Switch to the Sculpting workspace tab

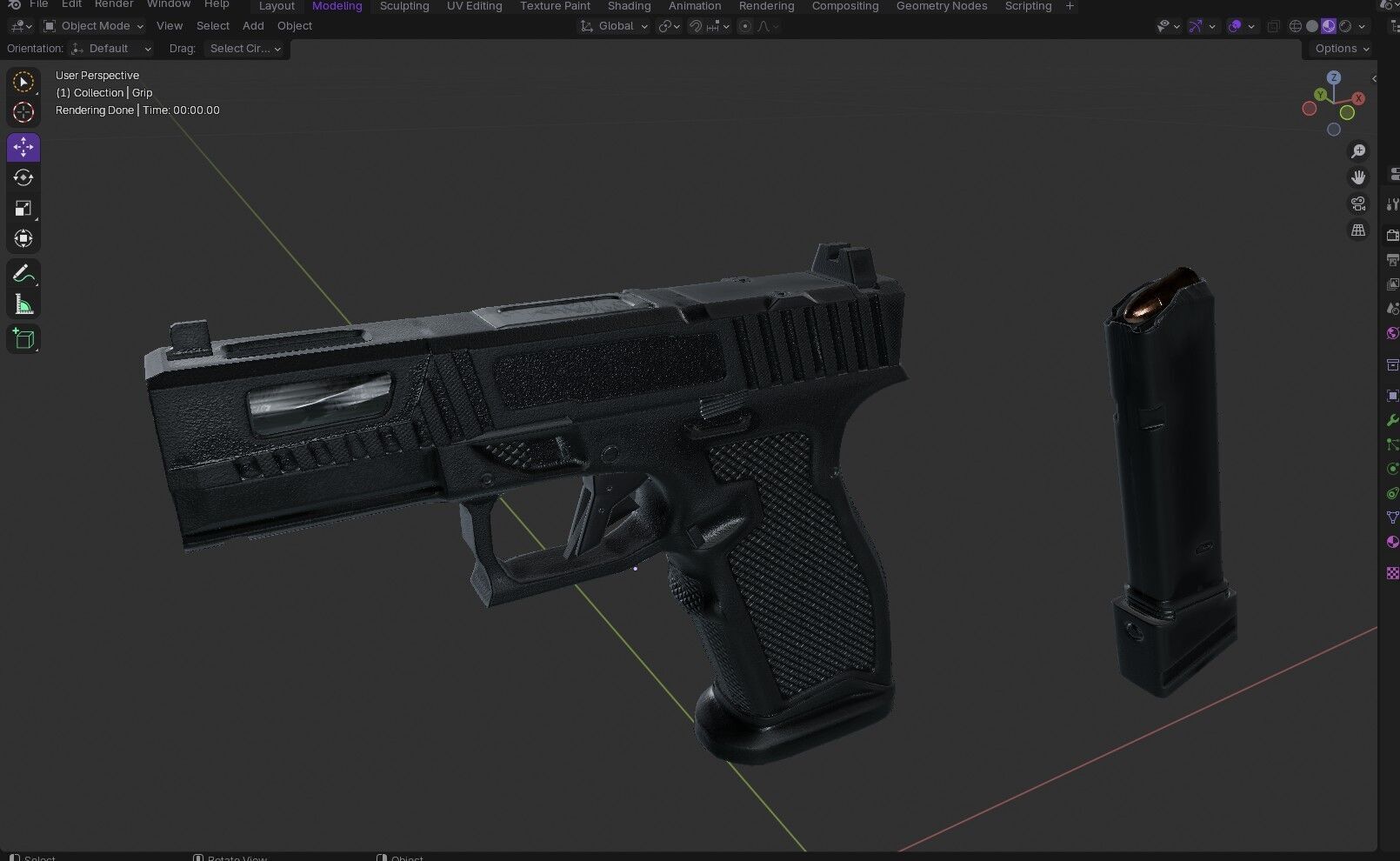pos(404,6)
